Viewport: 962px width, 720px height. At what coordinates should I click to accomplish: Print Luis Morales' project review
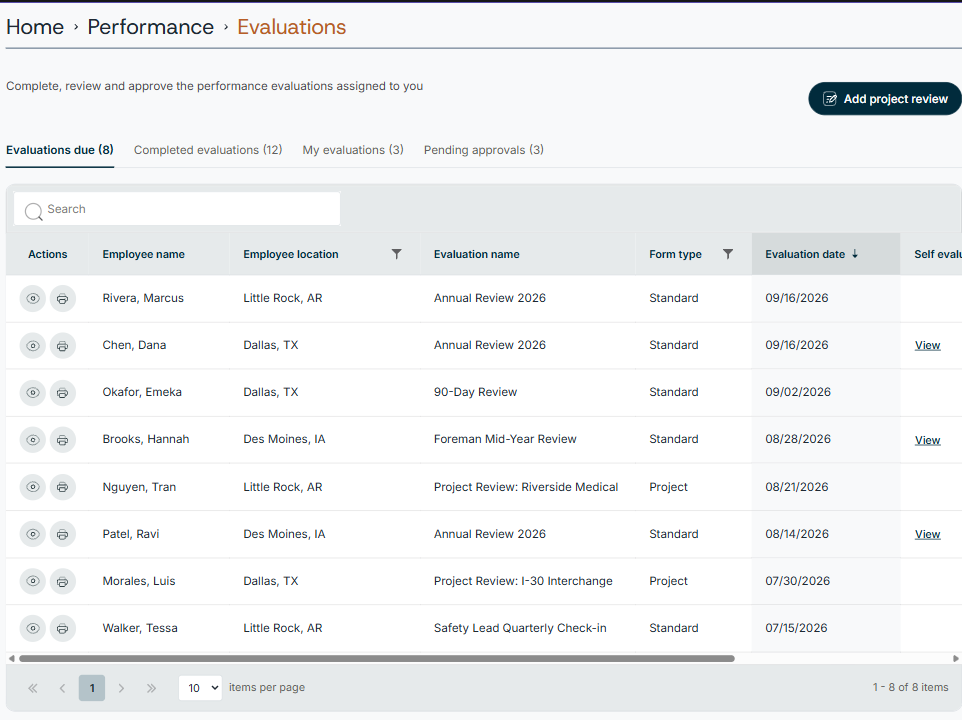(63, 581)
